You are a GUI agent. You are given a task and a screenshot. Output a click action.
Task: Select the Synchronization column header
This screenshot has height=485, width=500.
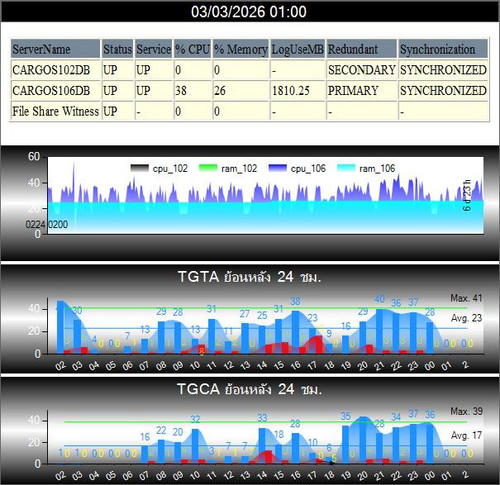point(443,49)
